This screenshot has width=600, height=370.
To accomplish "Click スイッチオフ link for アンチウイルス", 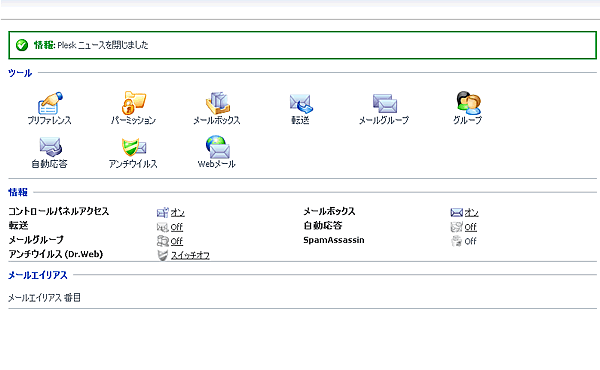I will (x=190, y=256).
